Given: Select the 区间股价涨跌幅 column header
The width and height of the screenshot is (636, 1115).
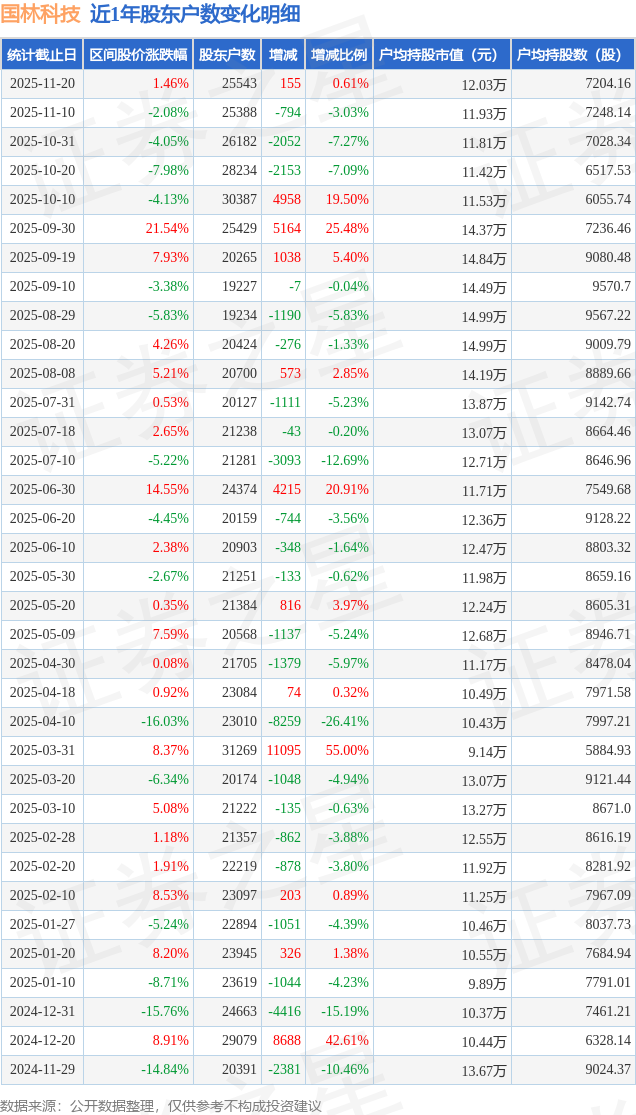Looking at the screenshot, I should pos(137,55).
